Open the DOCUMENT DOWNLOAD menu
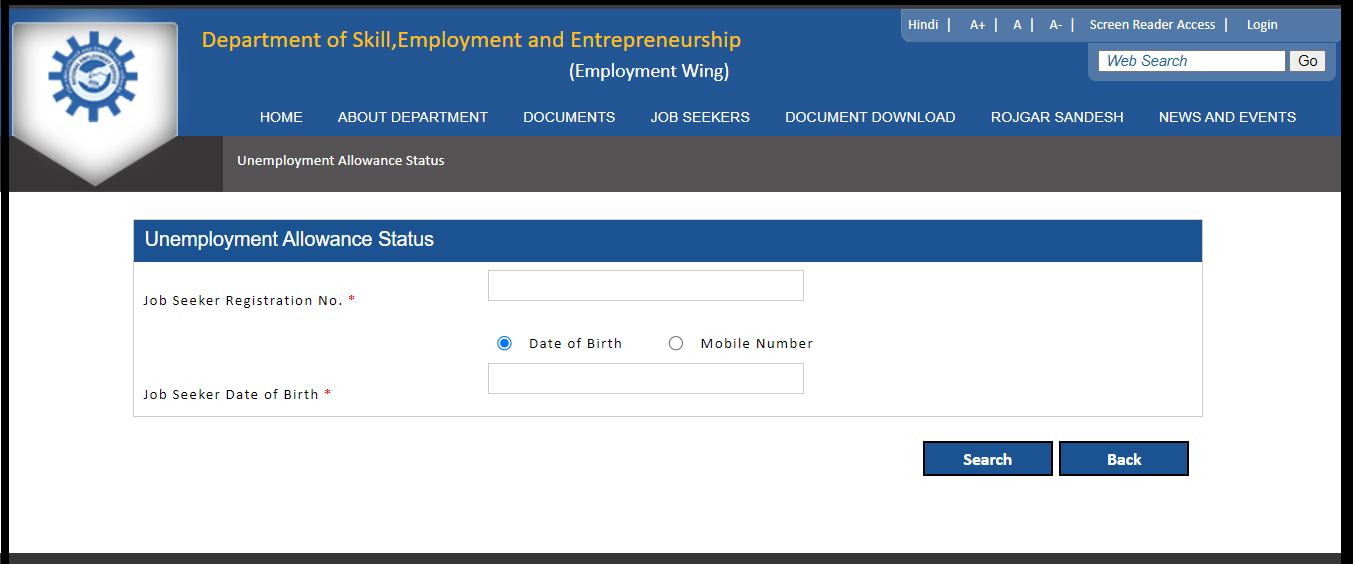The height and width of the screenshot is (564, 1353). tap(870, 117)
